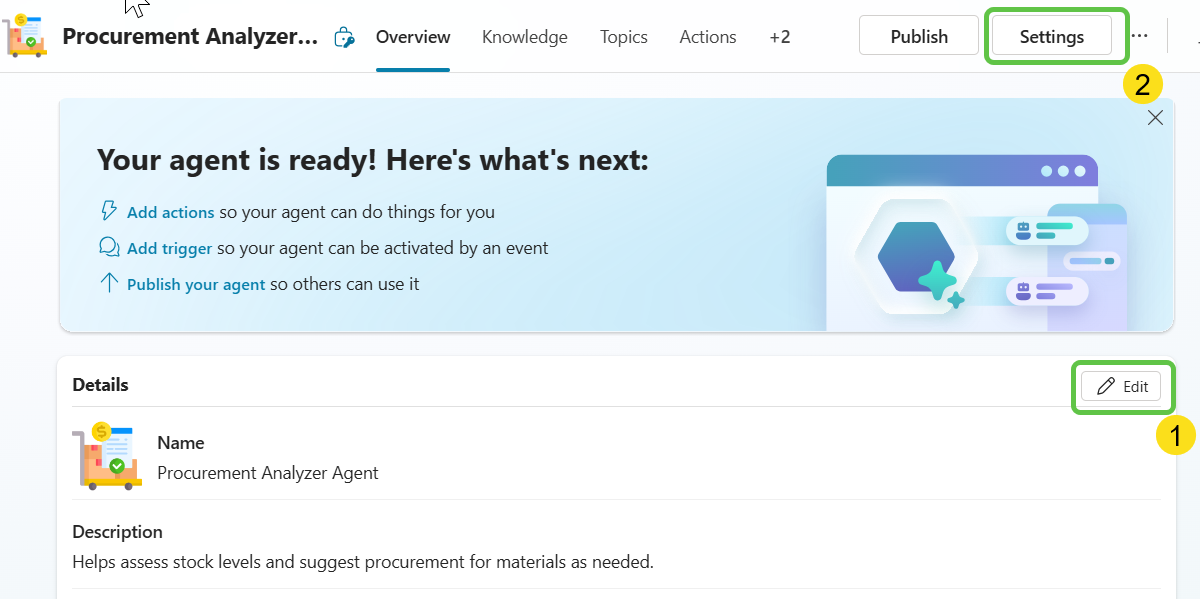The width and height of the screenshot is (1200, 599).
Task: Dismiss the 'Your agent is ready' banner
Action: pos(1155,118)
